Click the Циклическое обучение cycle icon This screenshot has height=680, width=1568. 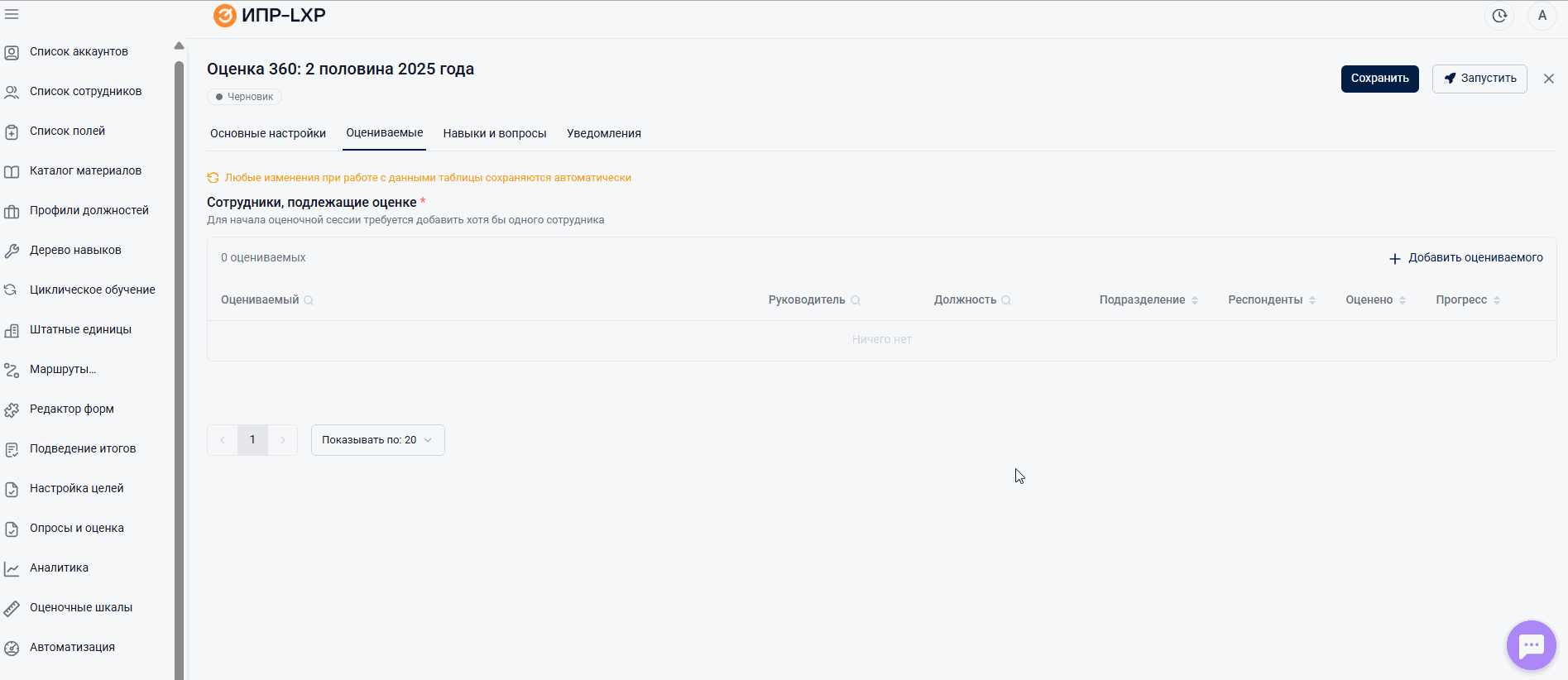pos(12,290)
